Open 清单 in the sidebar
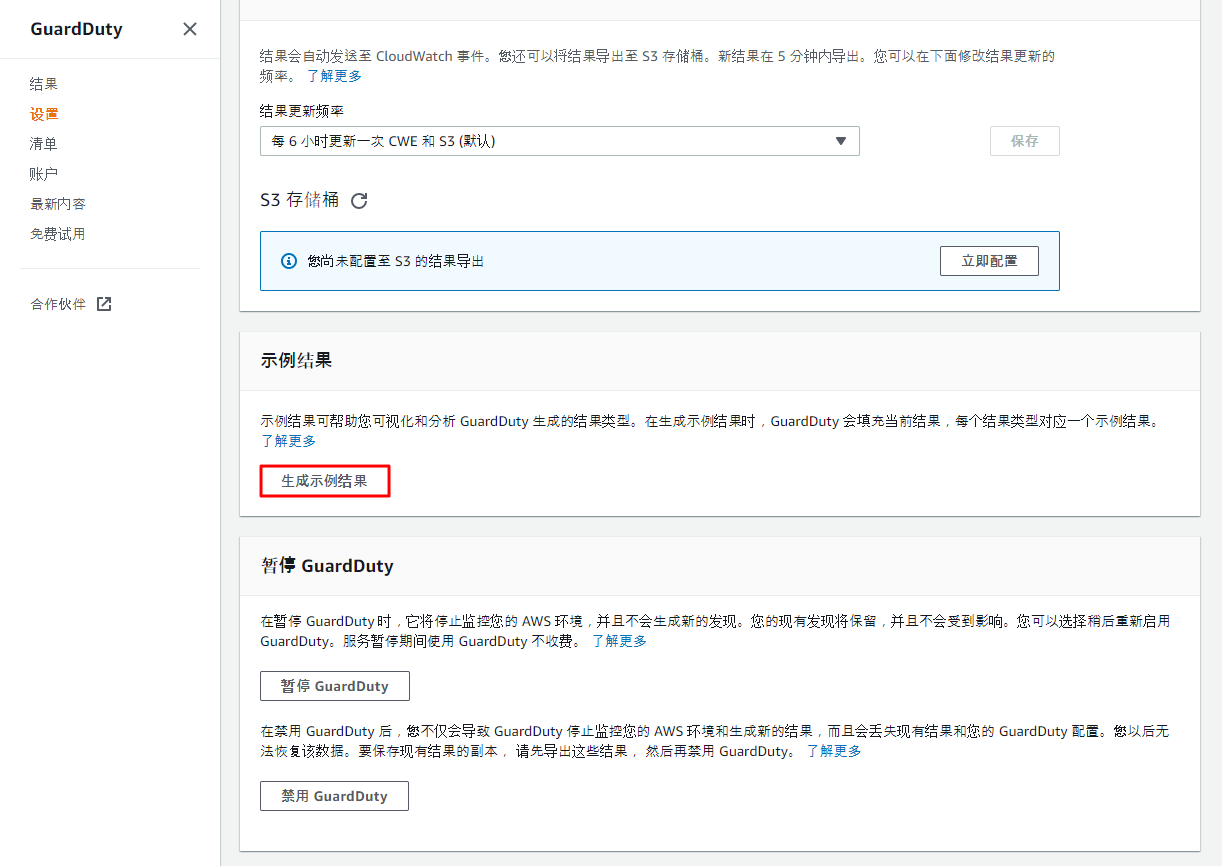 coord(44,144)
